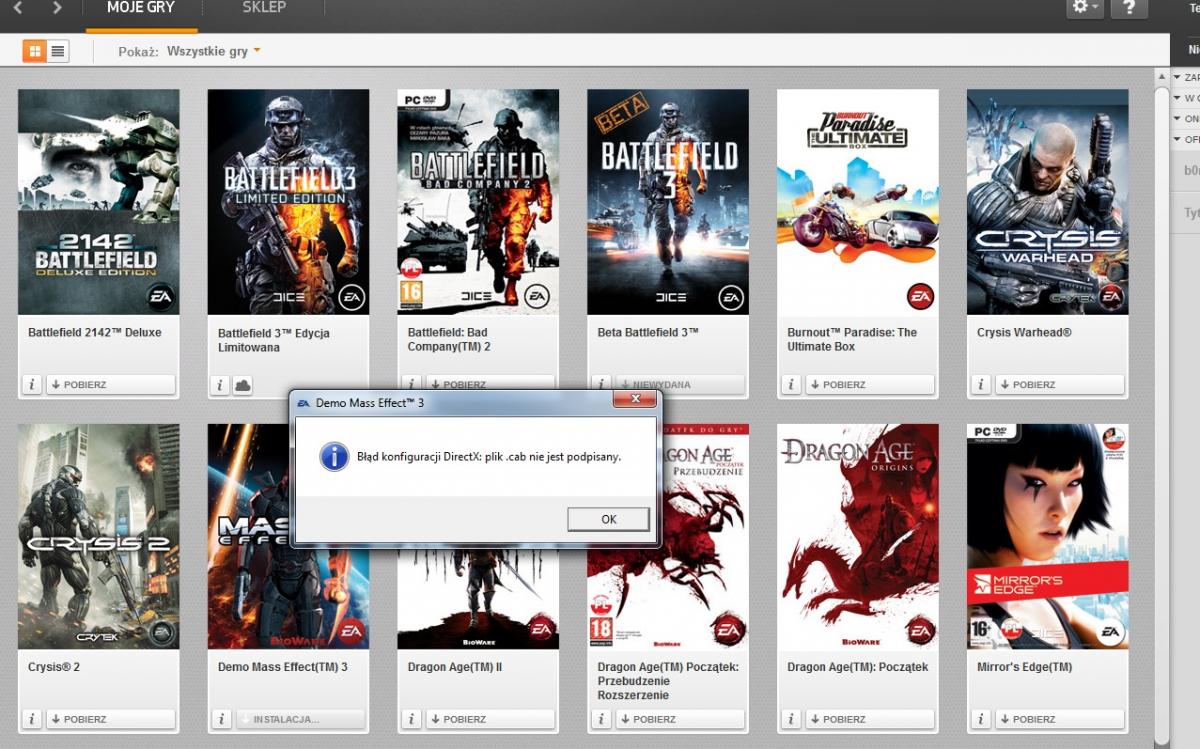
Task: Go back with the left arrow
Action: 18,8
